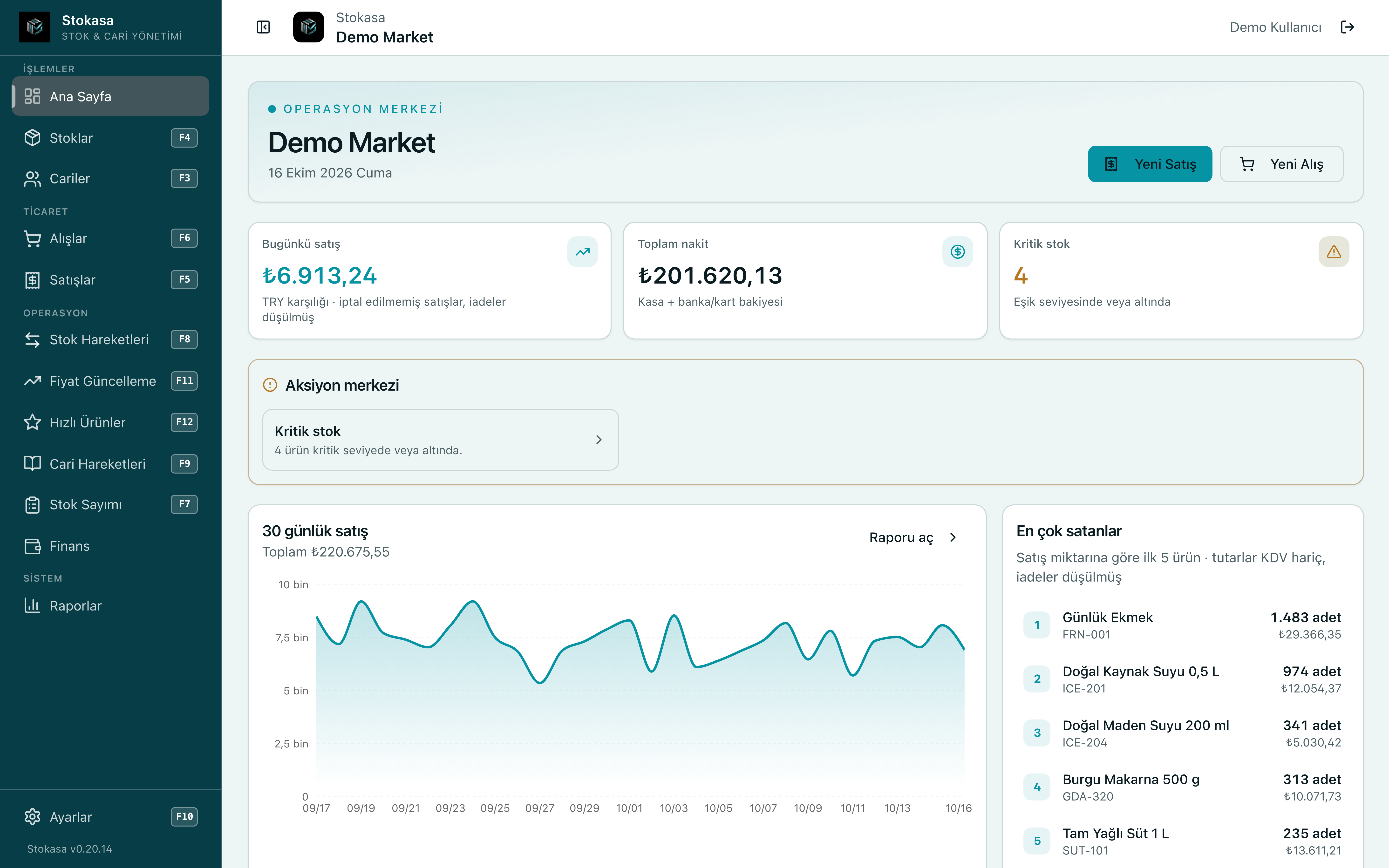Click the Bugünkü satış value ₺6.913,24
1389x868 pixels.
320,276
